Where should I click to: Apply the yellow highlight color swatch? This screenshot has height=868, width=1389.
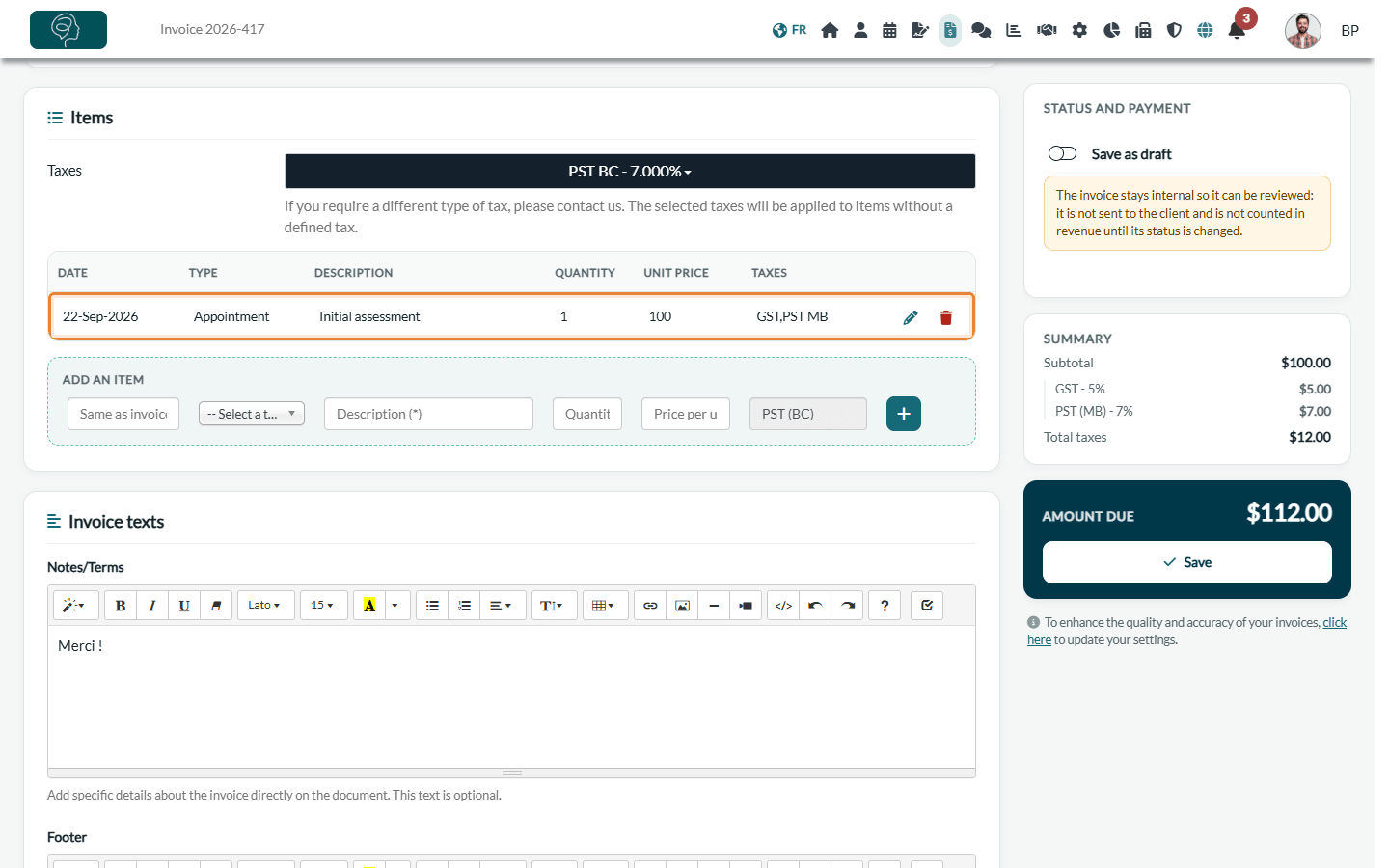tap(369, 606)
